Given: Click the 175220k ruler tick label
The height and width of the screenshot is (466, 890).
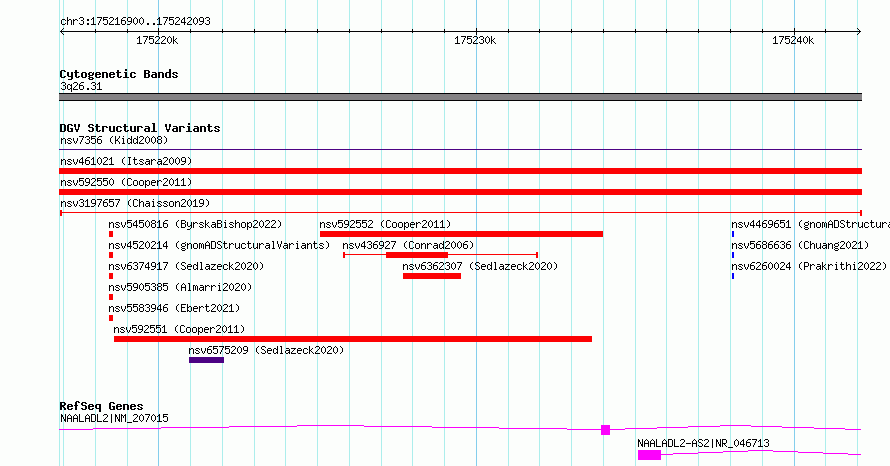Looking at the screenshot, I should [157, 40].
